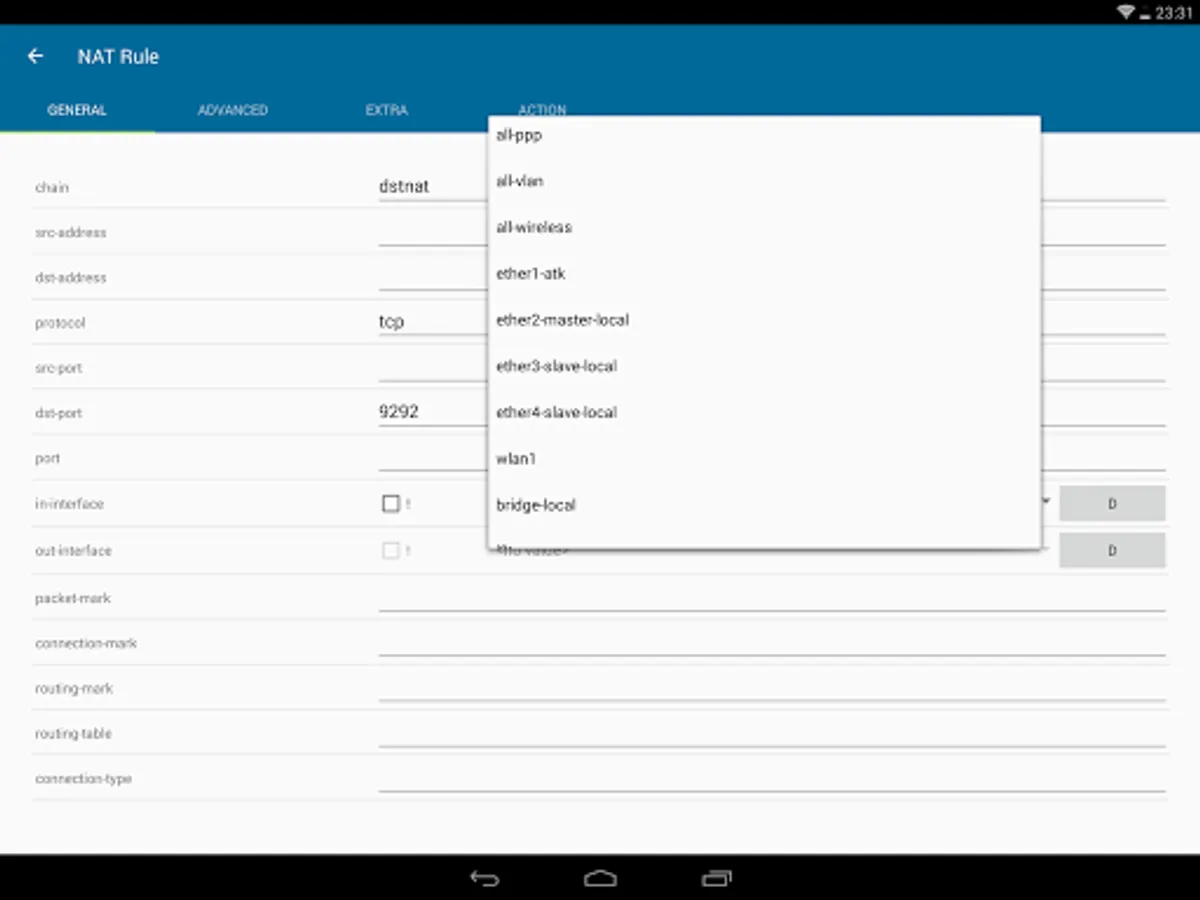Click the NAT Rule title
This screenshot has width=1200, height=900.
(118, 57)
